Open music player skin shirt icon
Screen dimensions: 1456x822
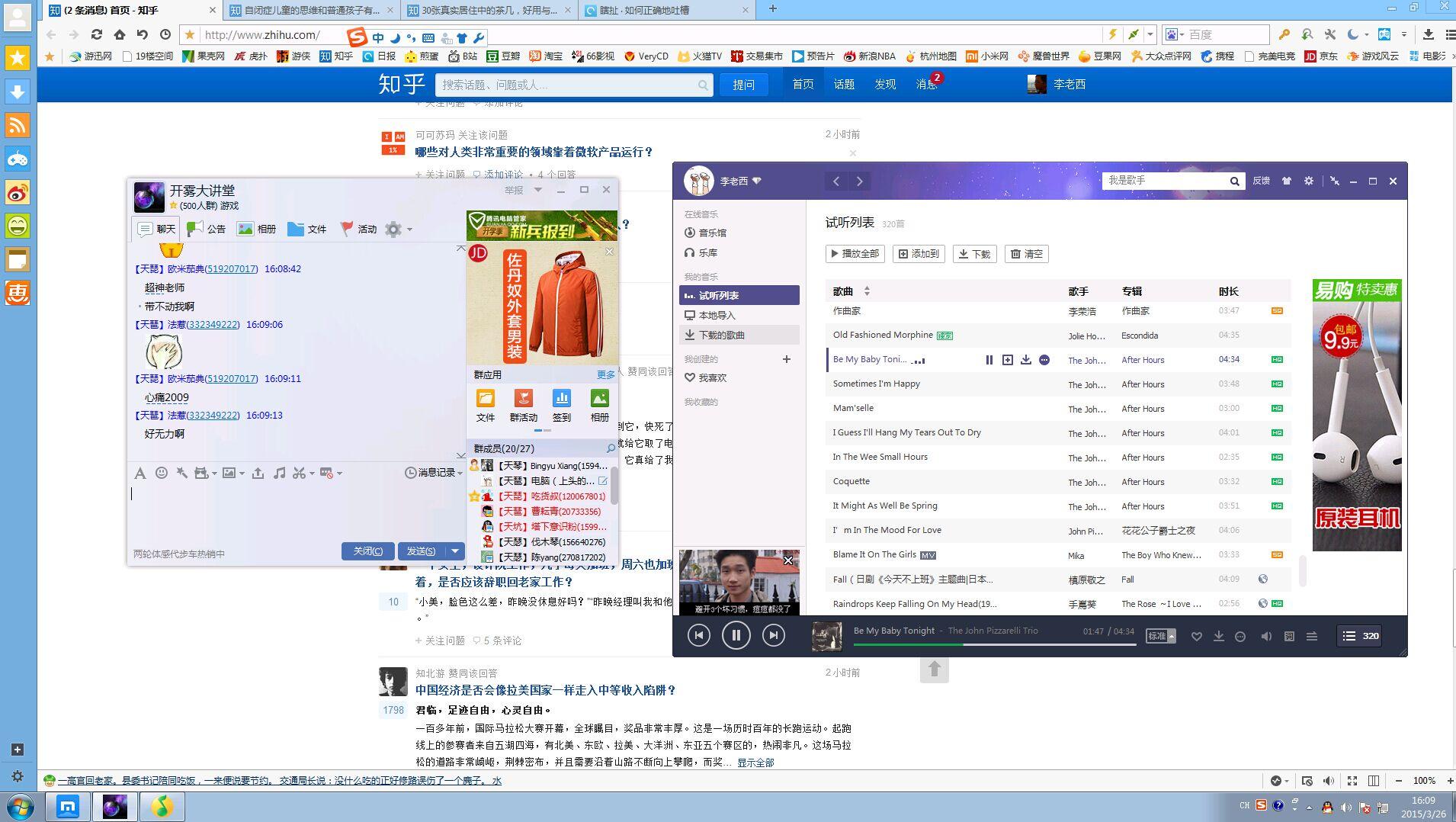click(x=1287, y=181)
